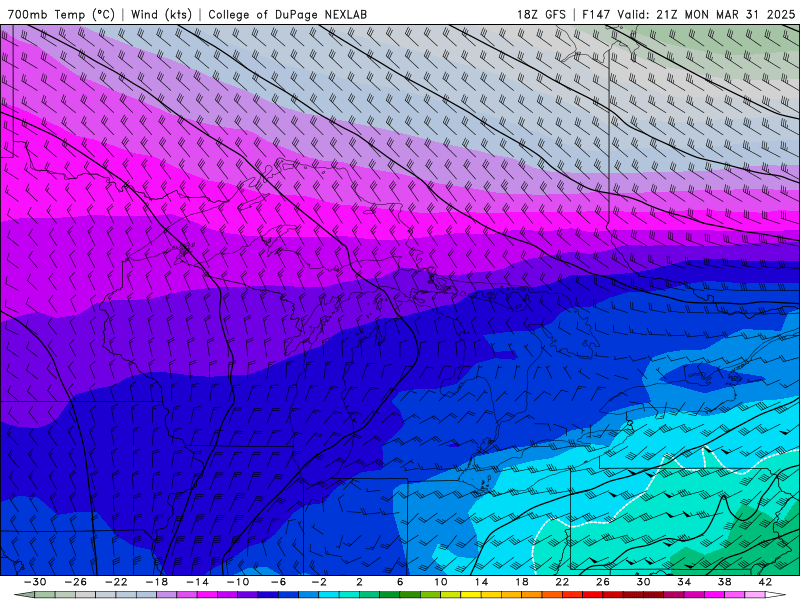Click the -6 label on the color scale
800x600 pixels.
pyautogui.click(x=279, y=582)
